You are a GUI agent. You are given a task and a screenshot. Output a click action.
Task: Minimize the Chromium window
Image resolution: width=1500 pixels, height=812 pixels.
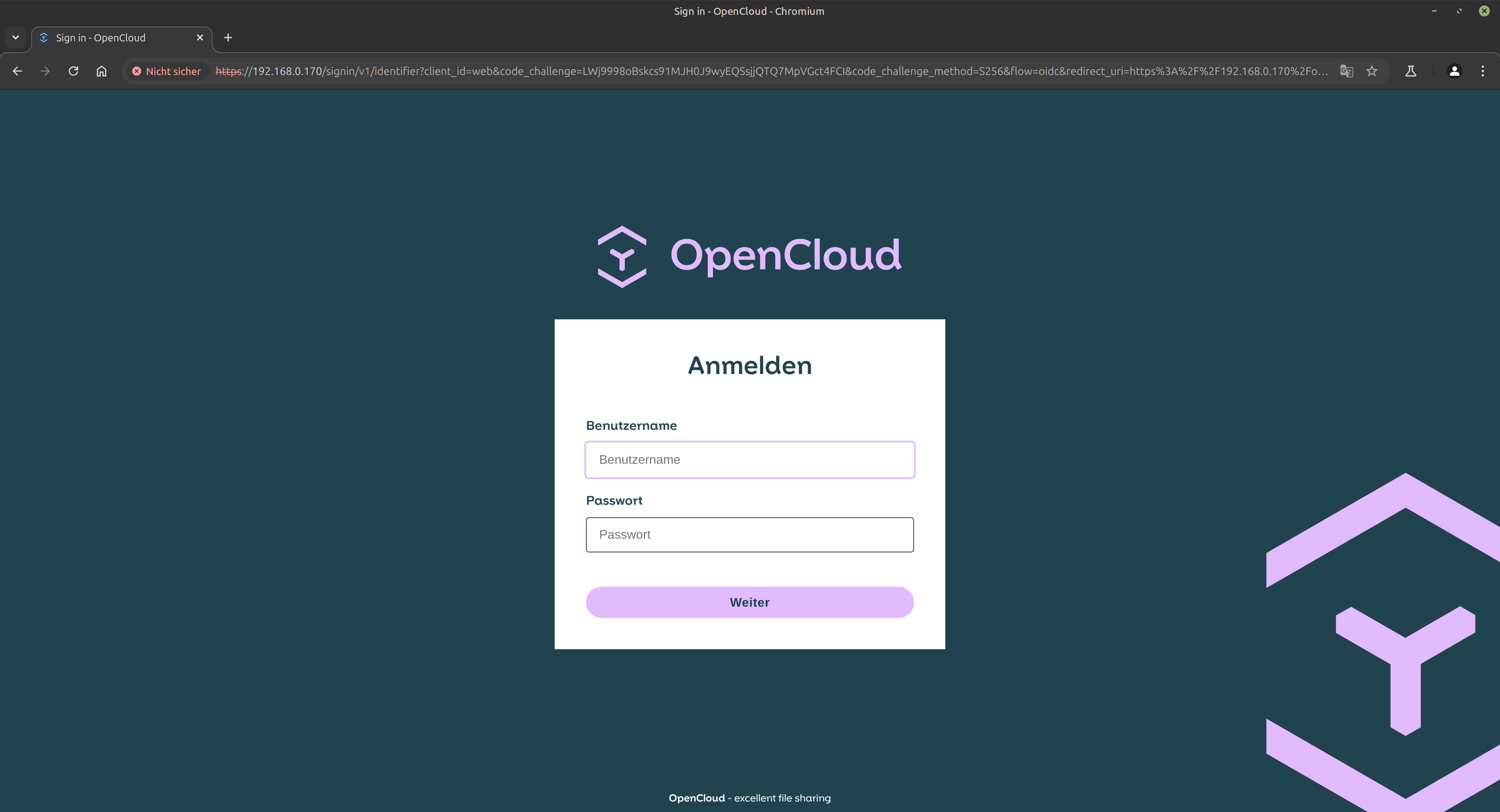(1434, 11)
